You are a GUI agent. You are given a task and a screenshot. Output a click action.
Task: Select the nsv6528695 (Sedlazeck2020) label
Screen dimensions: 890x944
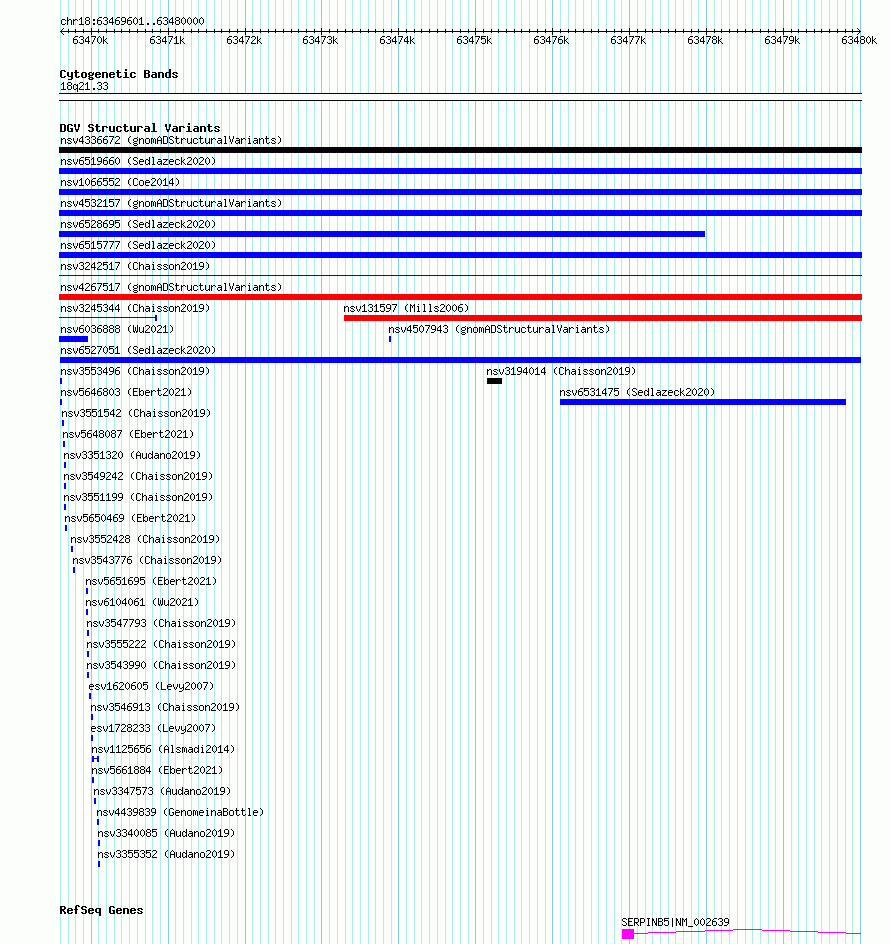point(138,225)
